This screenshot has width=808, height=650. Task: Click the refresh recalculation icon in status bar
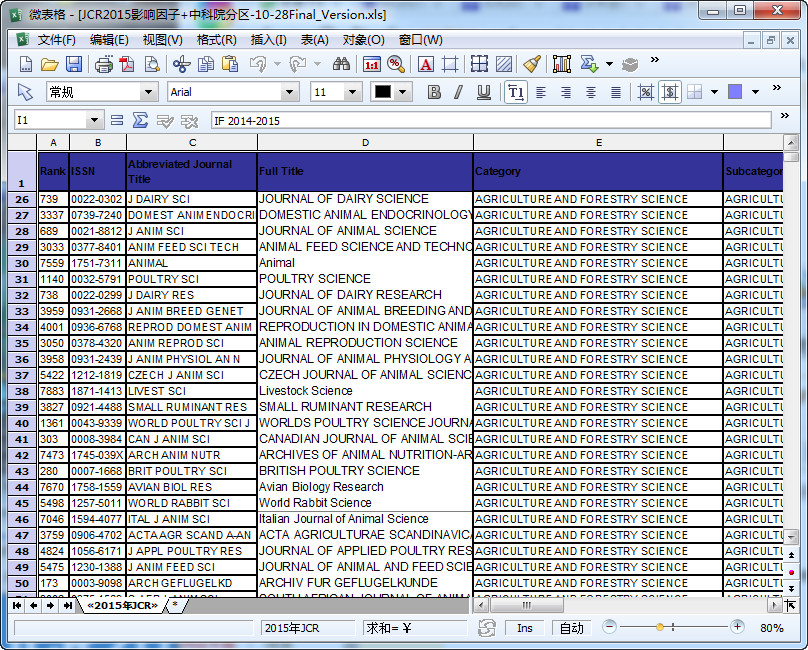[x=486, y=628]
